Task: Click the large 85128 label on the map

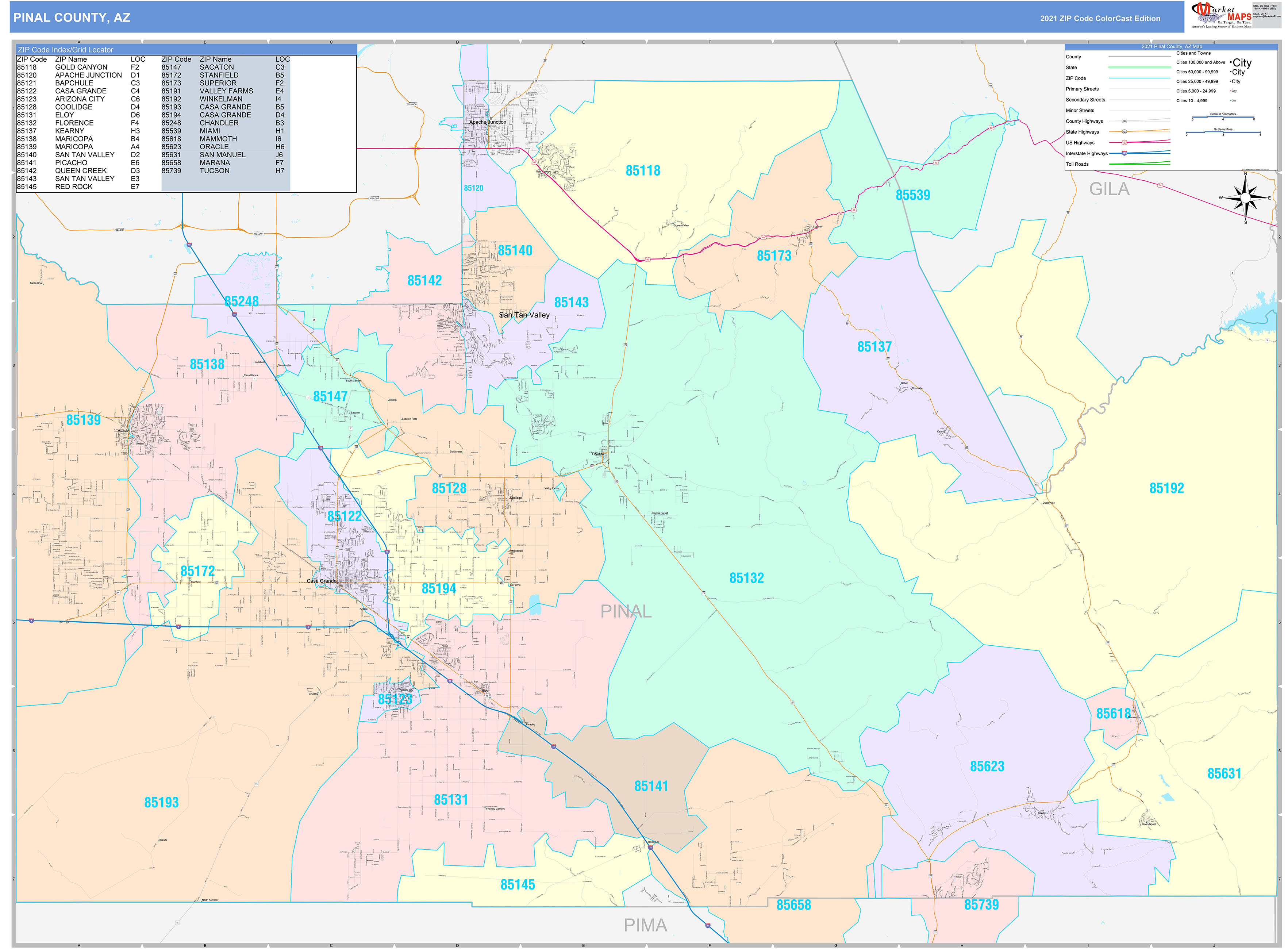Action: (449, 489)
